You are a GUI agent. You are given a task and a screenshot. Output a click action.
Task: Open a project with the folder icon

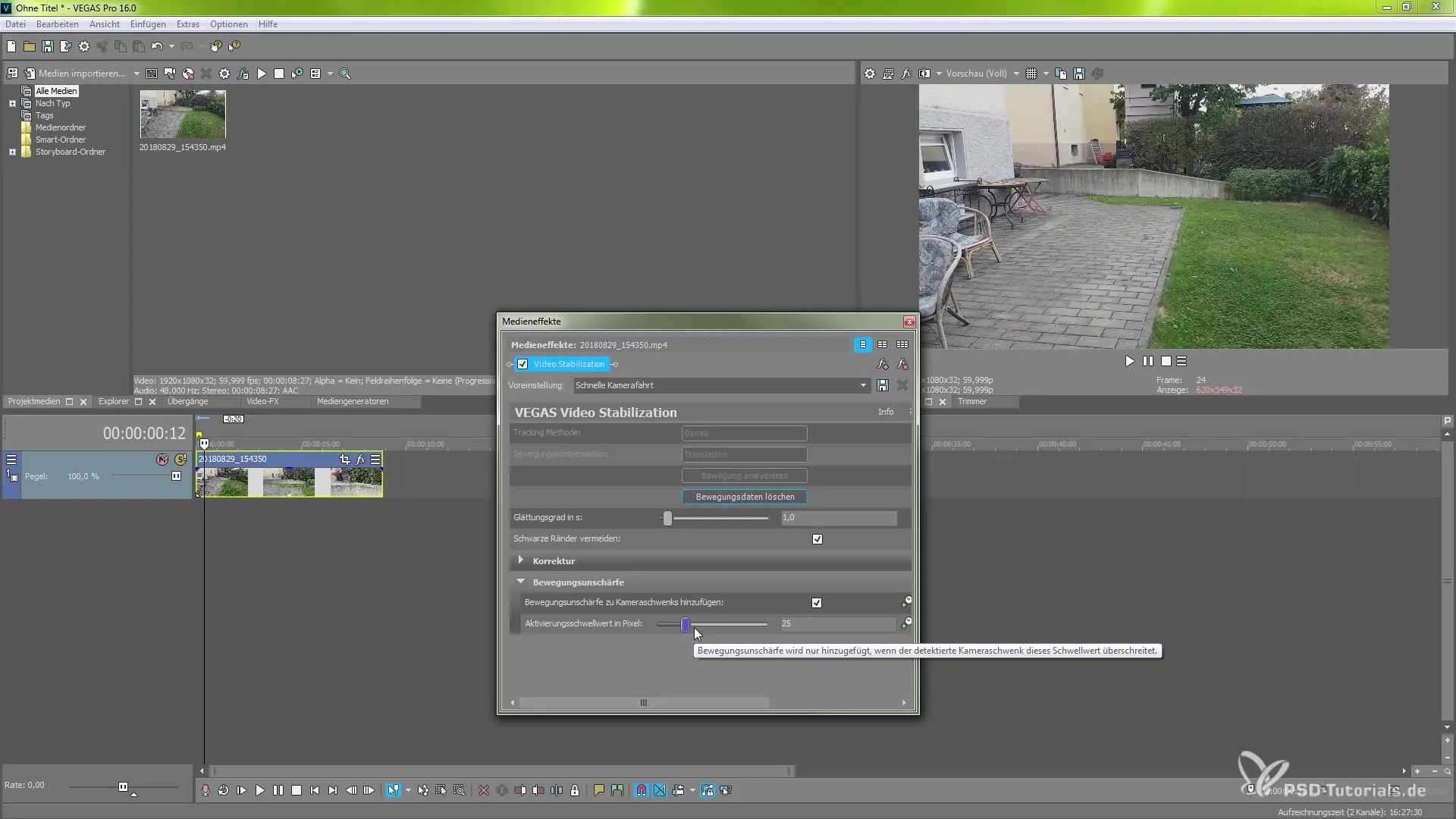[x=30, y=46]
